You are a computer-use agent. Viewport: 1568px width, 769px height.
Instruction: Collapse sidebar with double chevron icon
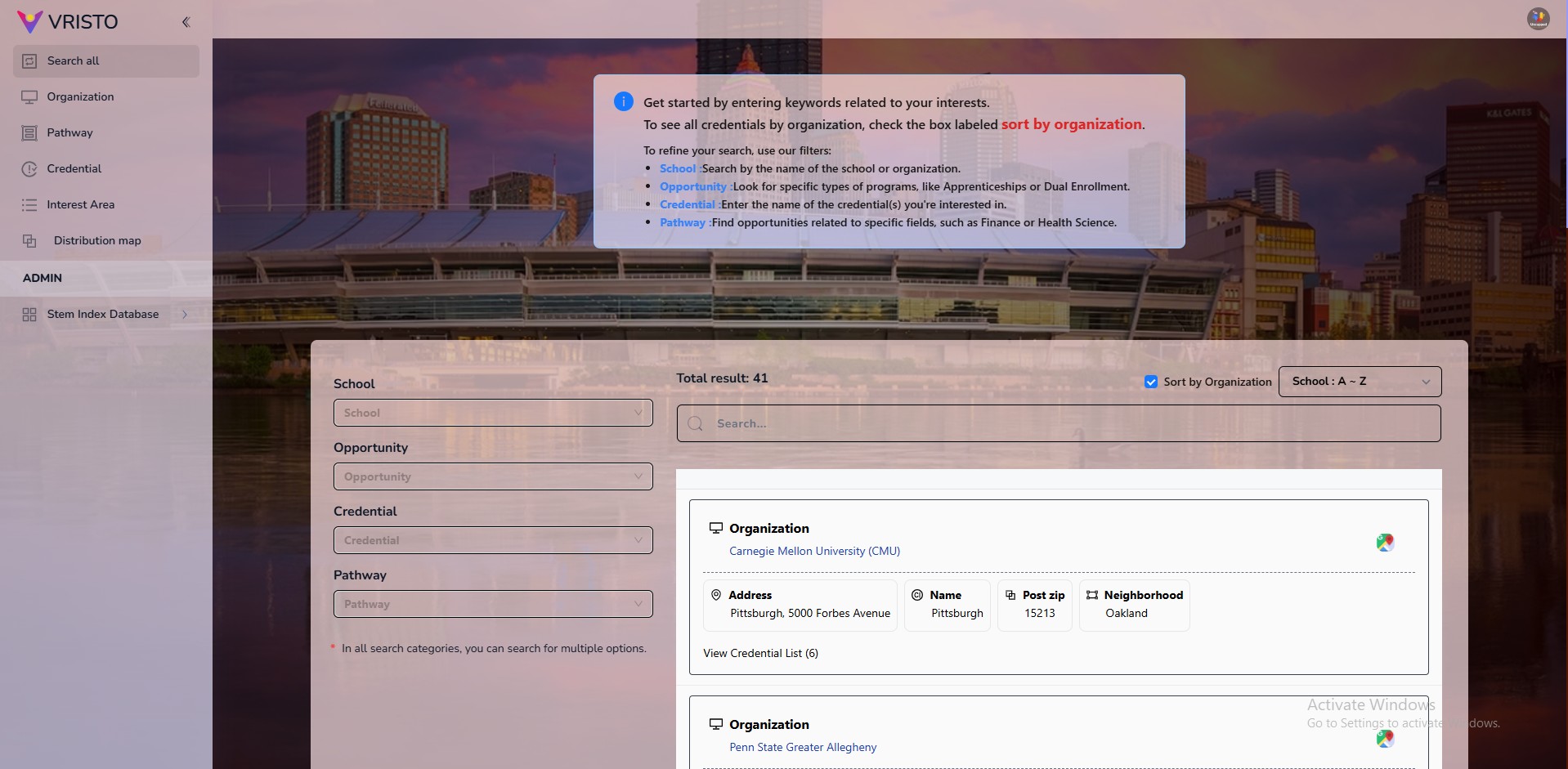click(186, 22)
